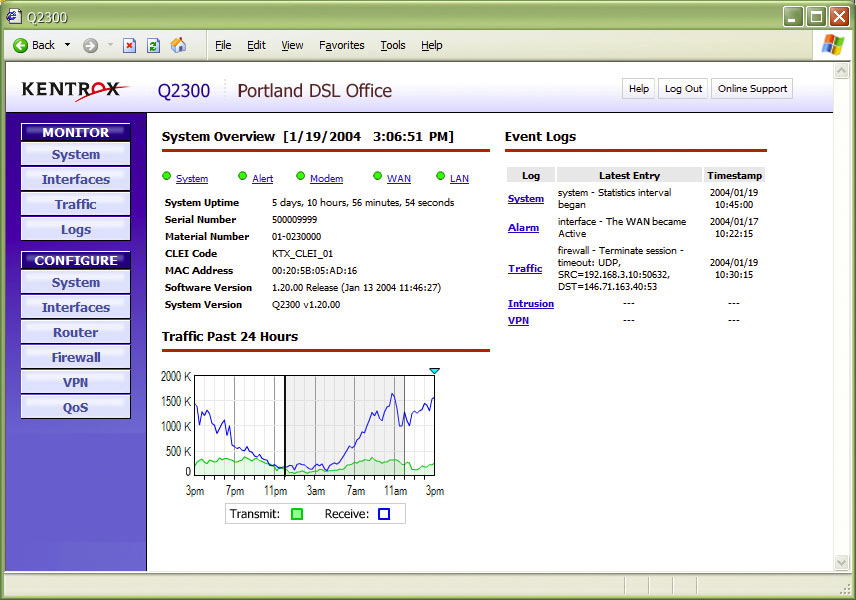Click the Help button in the page header
The width and height of the screenshot is (856, 600).
639,88
